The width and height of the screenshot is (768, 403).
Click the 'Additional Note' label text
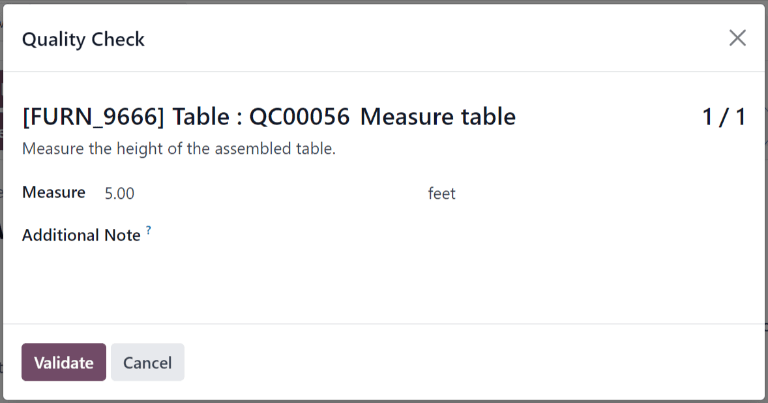coord(81,236)
